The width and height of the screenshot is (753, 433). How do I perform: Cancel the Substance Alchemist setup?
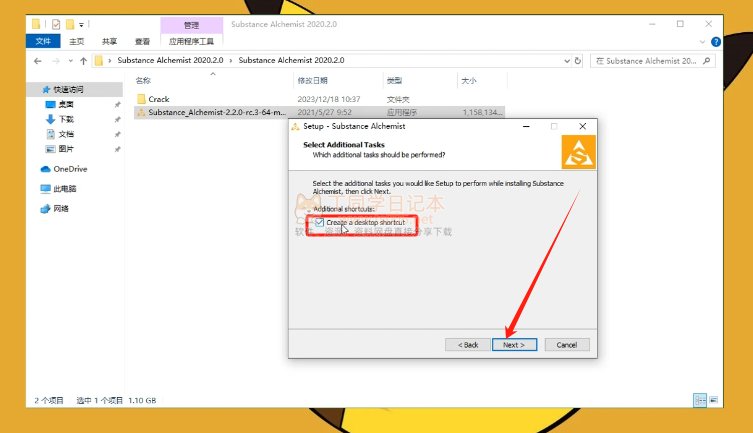[x=567, y=345]
